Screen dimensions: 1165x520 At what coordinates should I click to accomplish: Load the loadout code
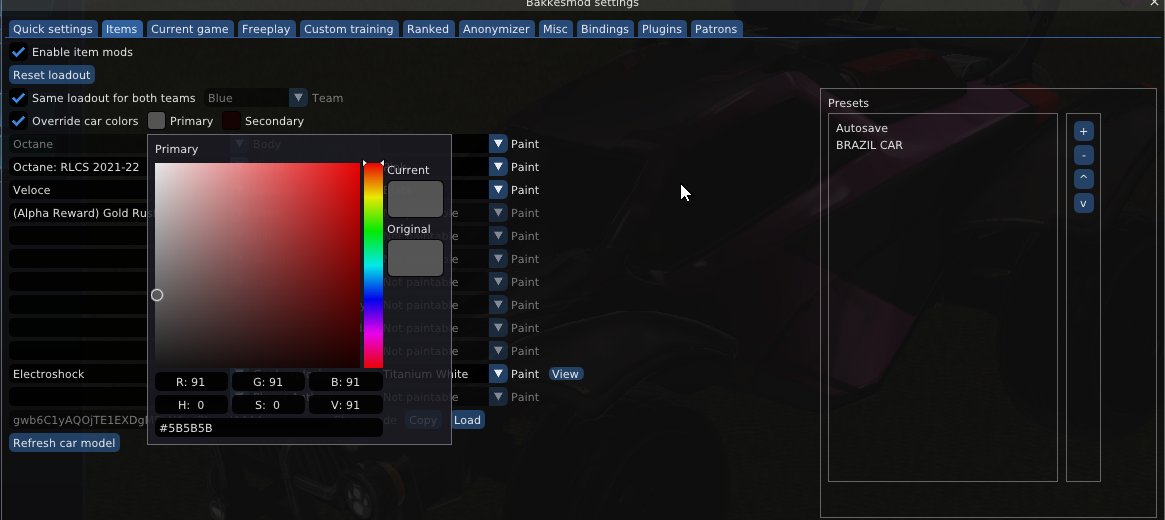(467, 420)
